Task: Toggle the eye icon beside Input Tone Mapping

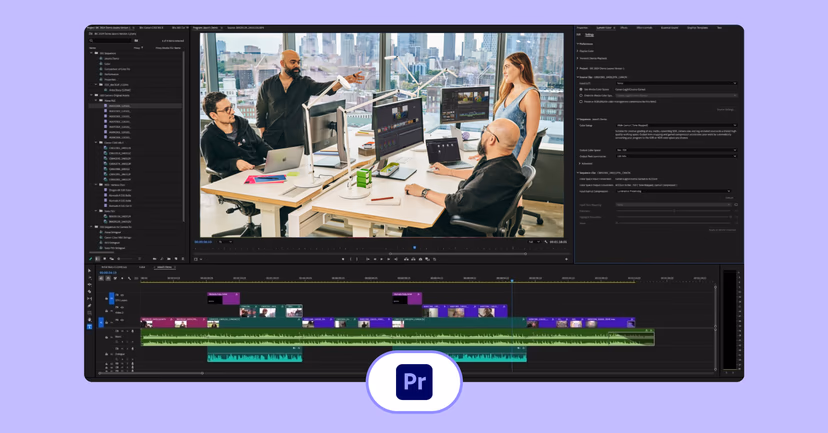Action: [736, 204]
